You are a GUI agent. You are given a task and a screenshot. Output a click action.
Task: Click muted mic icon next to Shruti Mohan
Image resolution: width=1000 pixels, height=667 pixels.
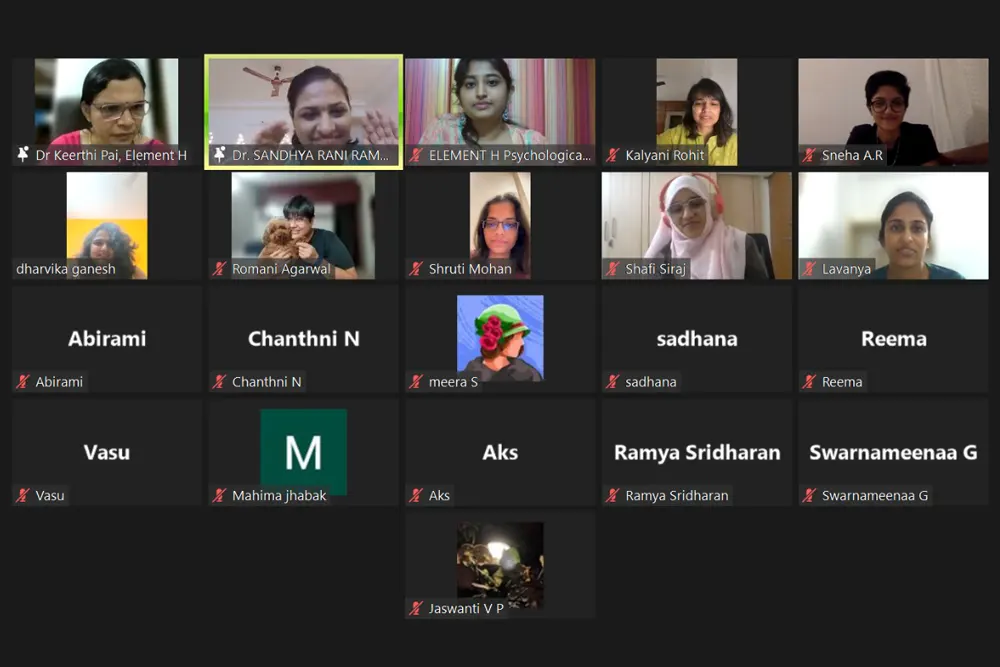[416, 268]
